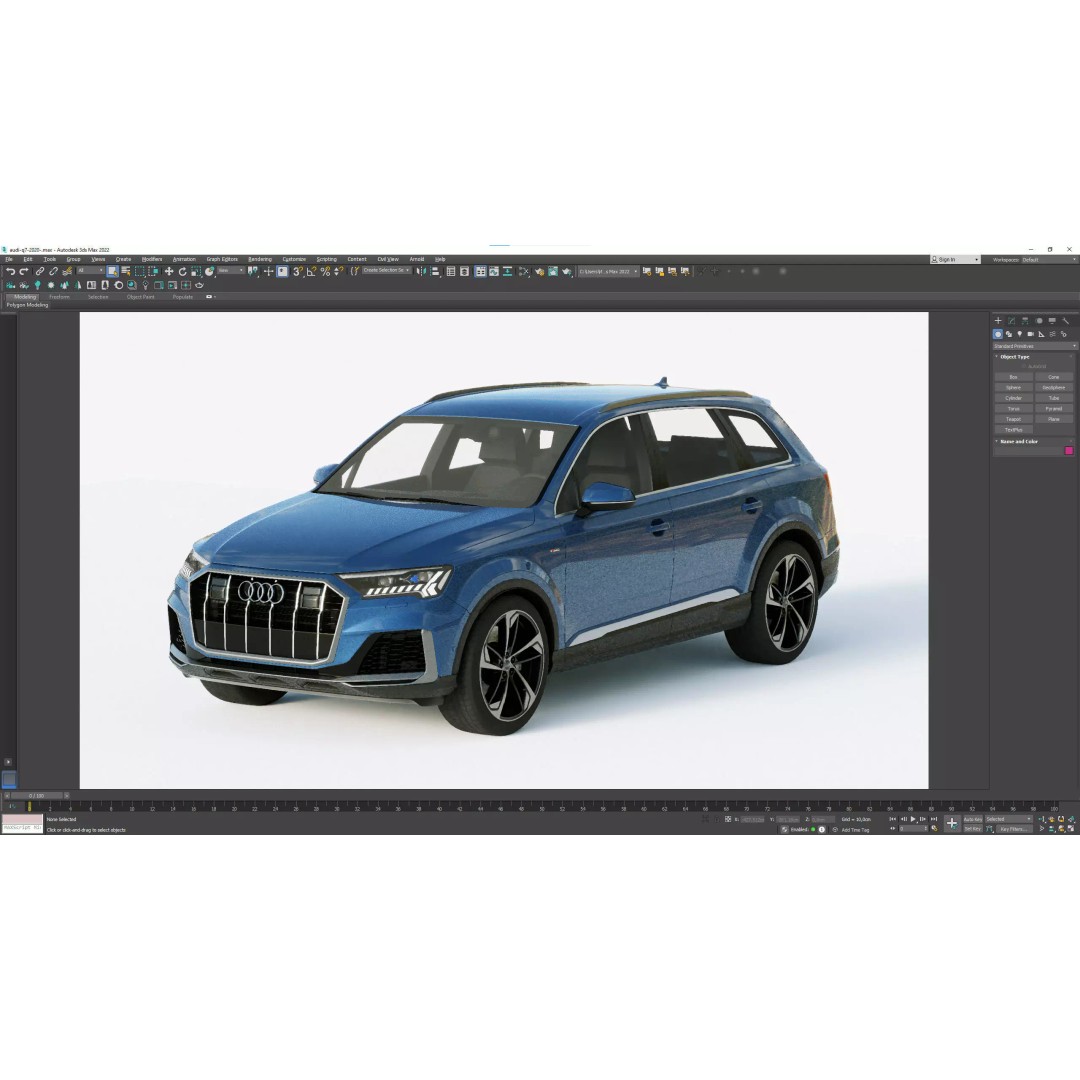Open the Key Filters dialog button
The width and height of the screenshot is (1080, 1080).
tap(1015, 829)
